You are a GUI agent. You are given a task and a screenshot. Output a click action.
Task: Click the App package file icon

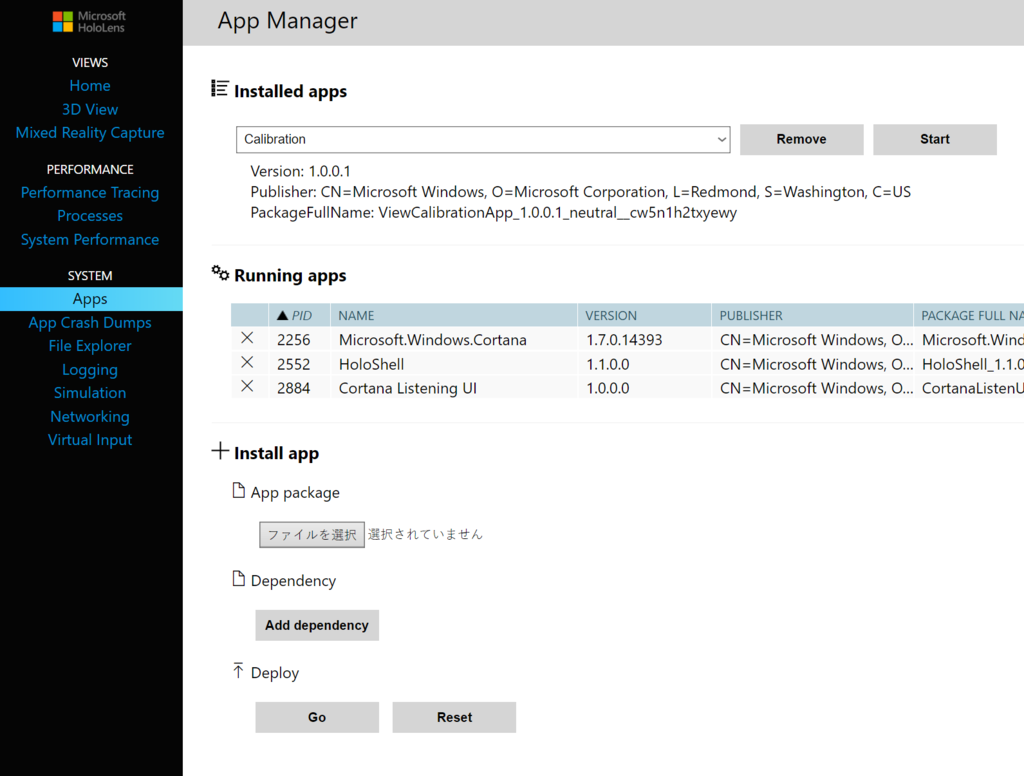(x=238, y=491)
